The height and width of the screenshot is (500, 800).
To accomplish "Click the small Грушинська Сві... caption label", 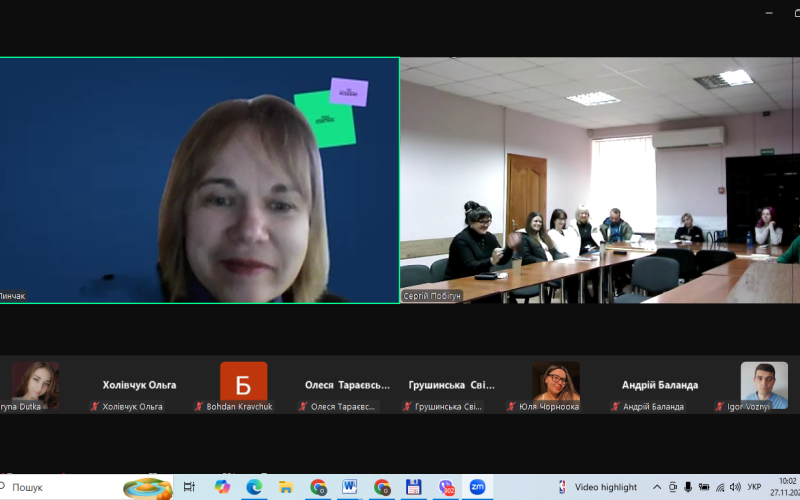I will click(448, 407).
